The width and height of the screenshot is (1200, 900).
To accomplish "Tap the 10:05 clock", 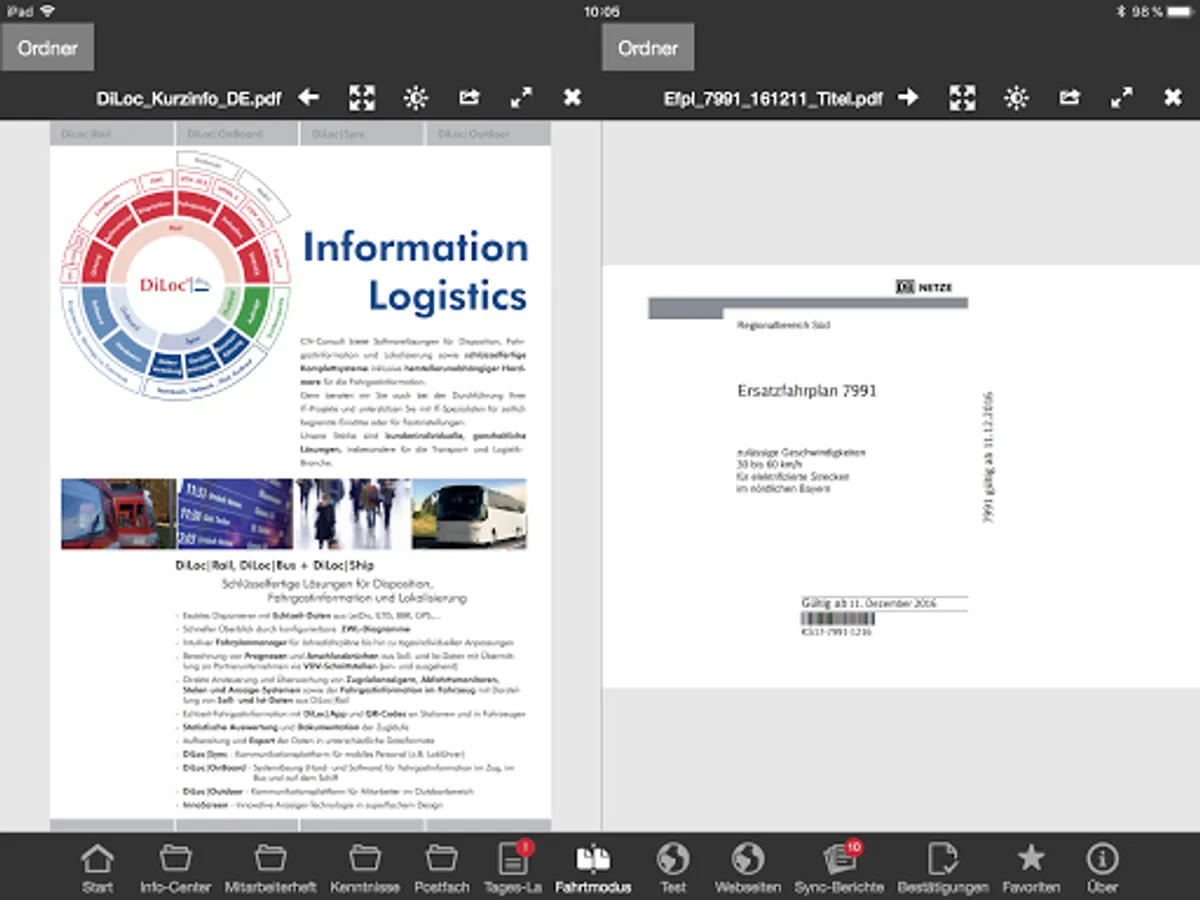I will (601, 11).
